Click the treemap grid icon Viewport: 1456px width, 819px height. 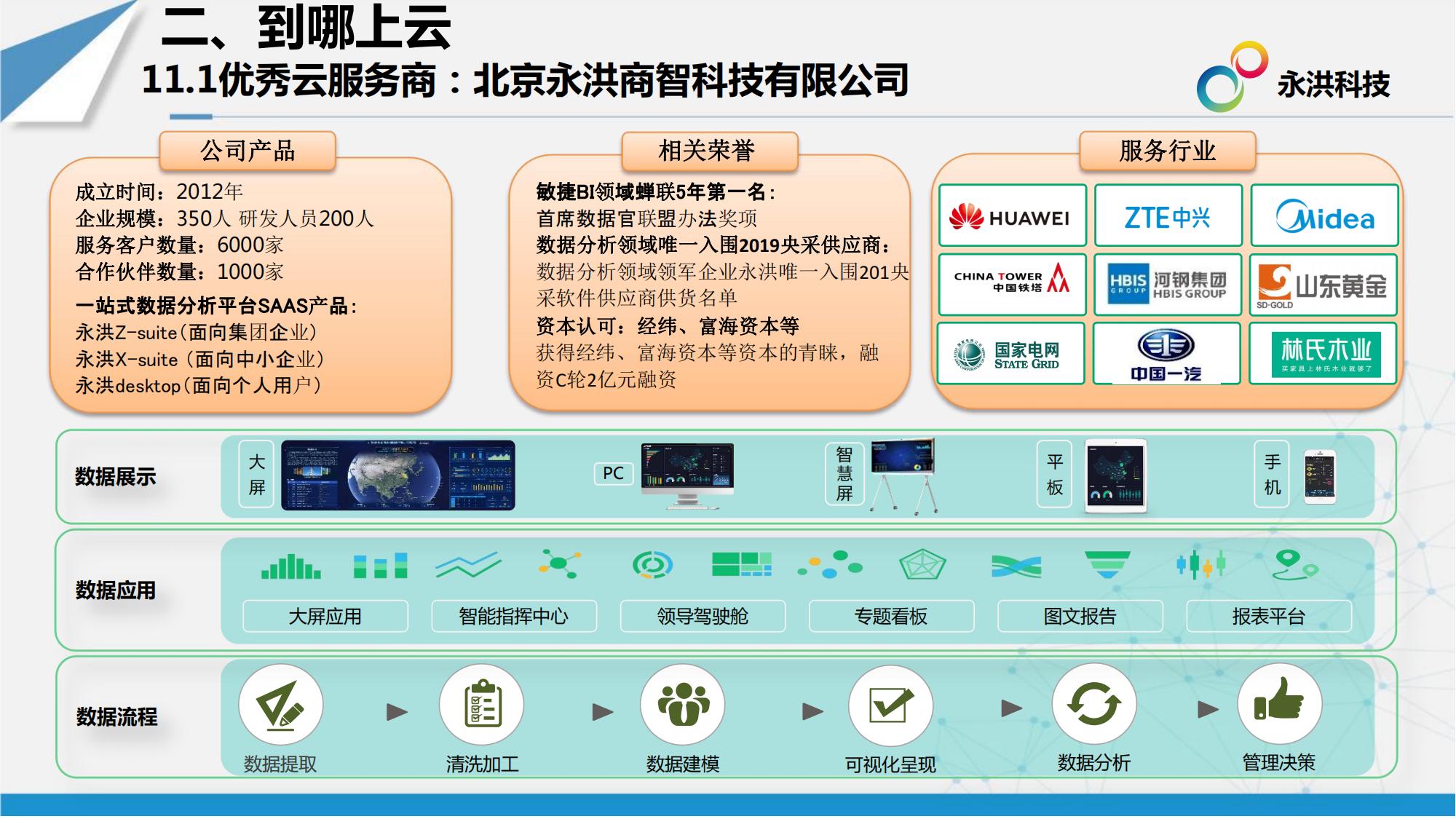(741, 564)
